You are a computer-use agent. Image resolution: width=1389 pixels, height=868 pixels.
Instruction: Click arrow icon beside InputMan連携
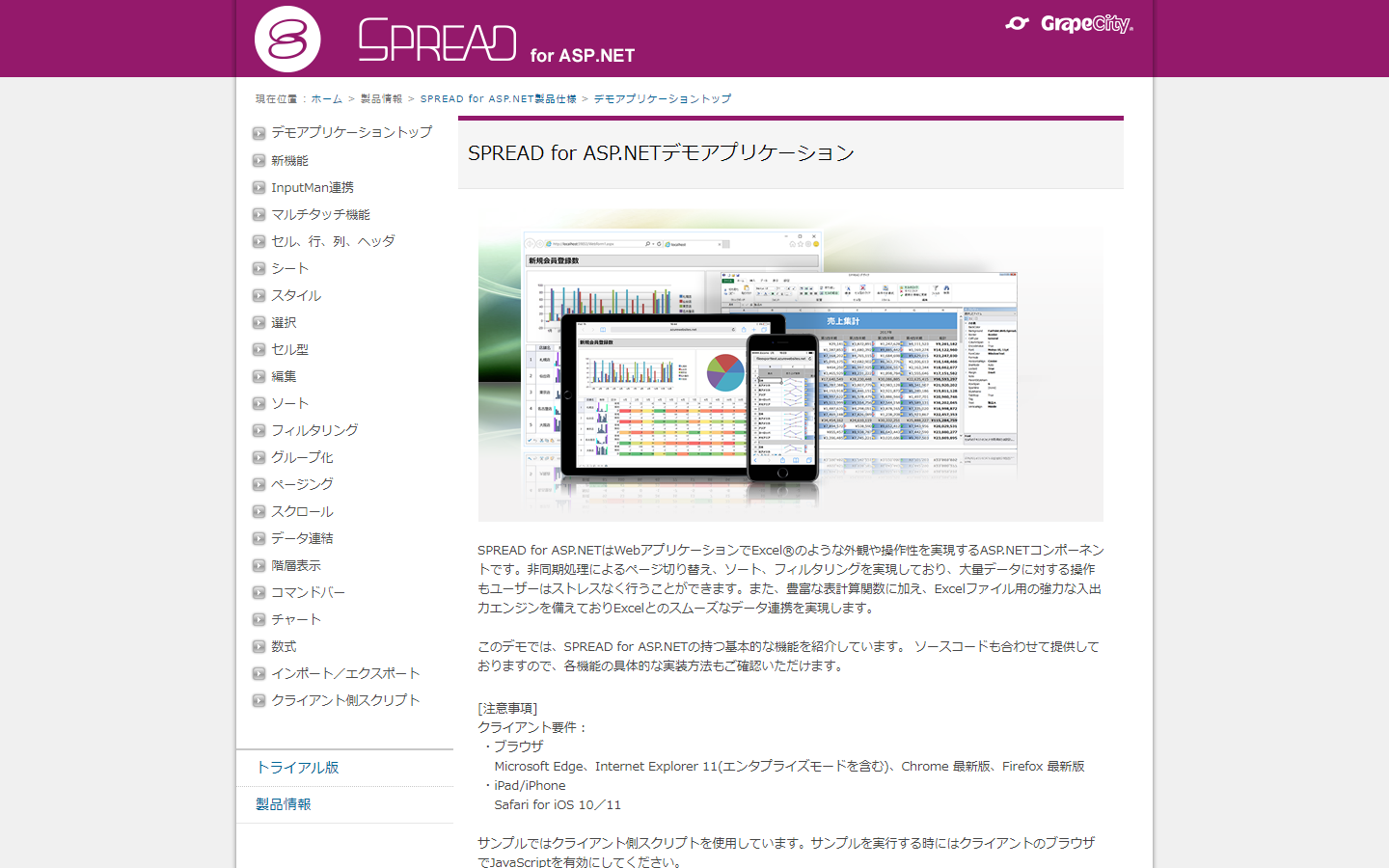coord(259,187)
